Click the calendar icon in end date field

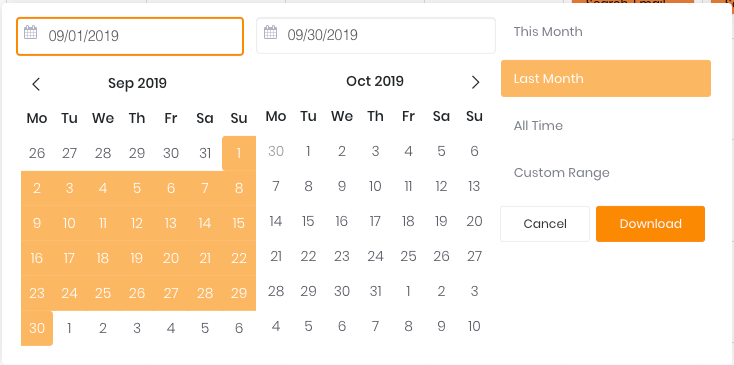click(x=270, y=33)
